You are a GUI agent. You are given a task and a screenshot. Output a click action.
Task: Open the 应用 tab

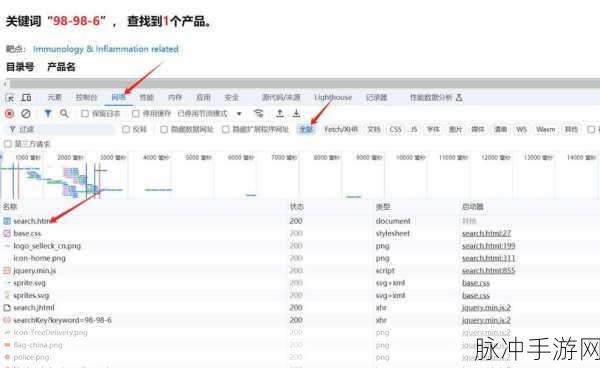pyautogui.click(x=203, y=98)
